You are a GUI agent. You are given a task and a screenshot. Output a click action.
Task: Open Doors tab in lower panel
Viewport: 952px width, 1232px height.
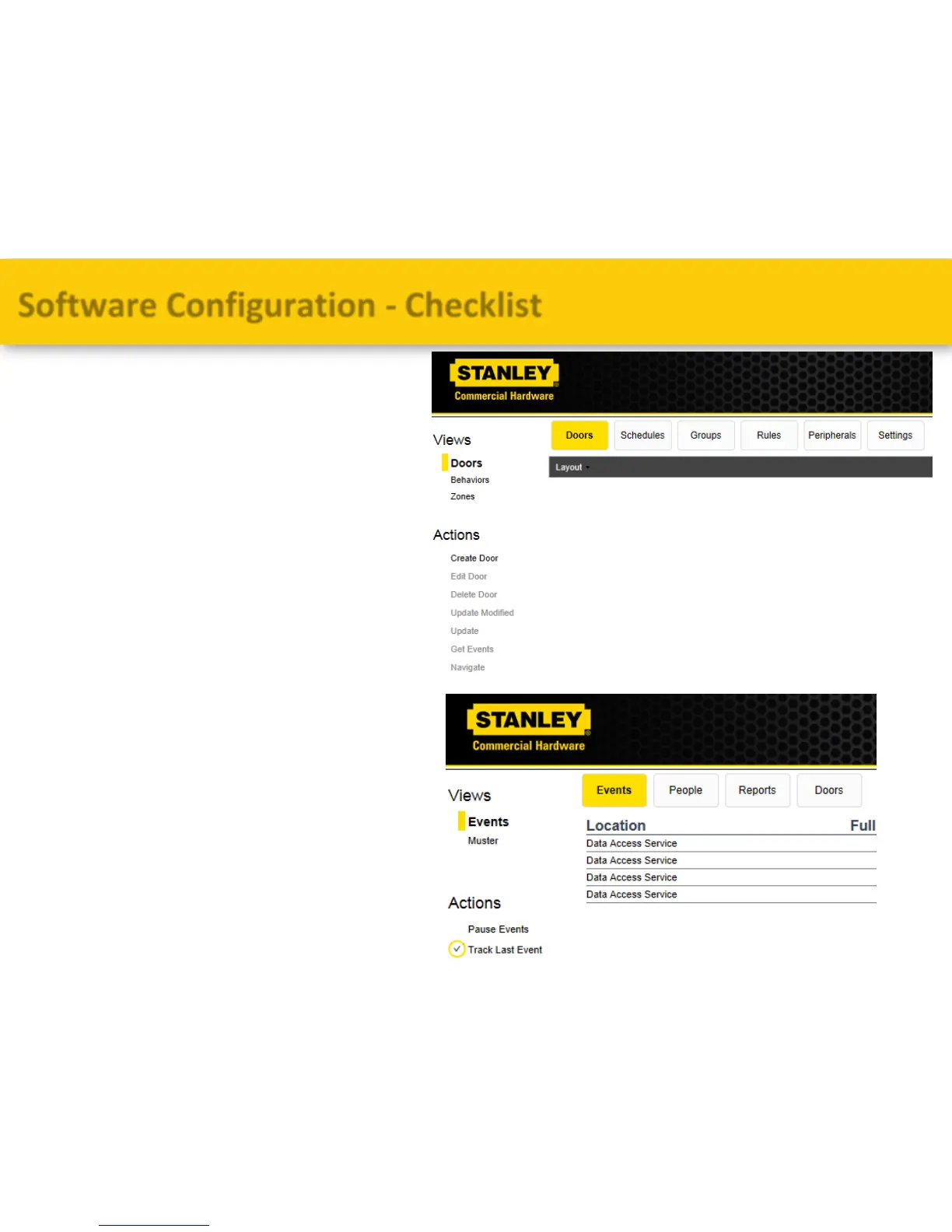pyautogui.click(x=829, y=790)
